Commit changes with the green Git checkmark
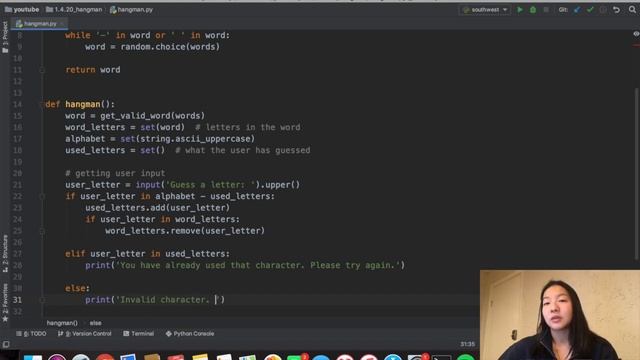 (x=590, y=9)
